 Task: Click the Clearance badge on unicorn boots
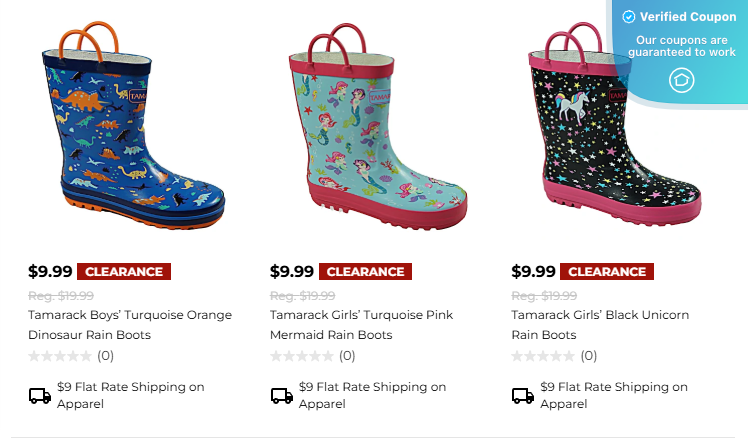click(x=607, y=271)
